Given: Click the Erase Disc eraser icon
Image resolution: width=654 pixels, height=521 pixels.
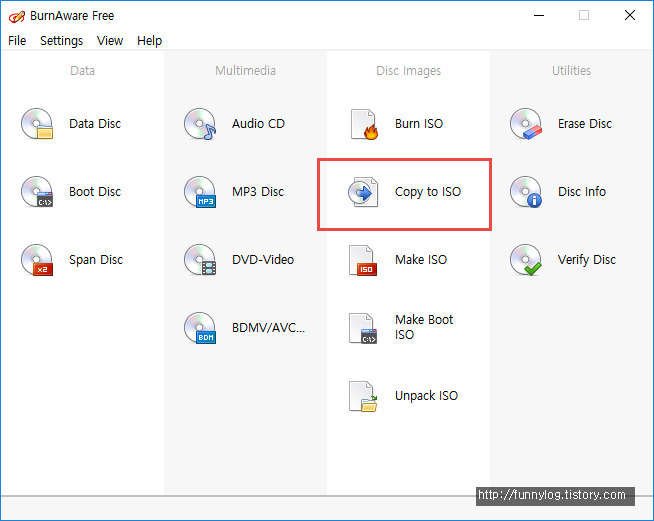Looking at the screenshot, I should click(526, 123).
